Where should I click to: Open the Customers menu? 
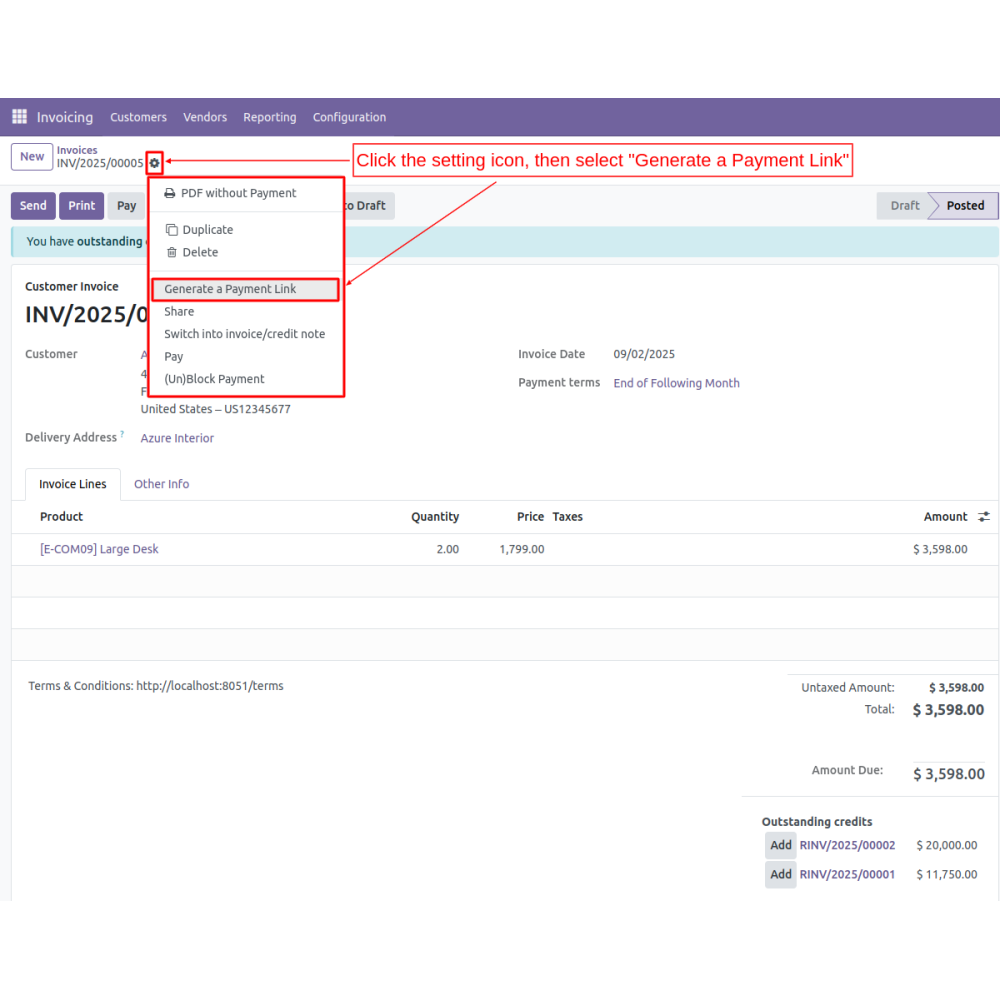138,117
